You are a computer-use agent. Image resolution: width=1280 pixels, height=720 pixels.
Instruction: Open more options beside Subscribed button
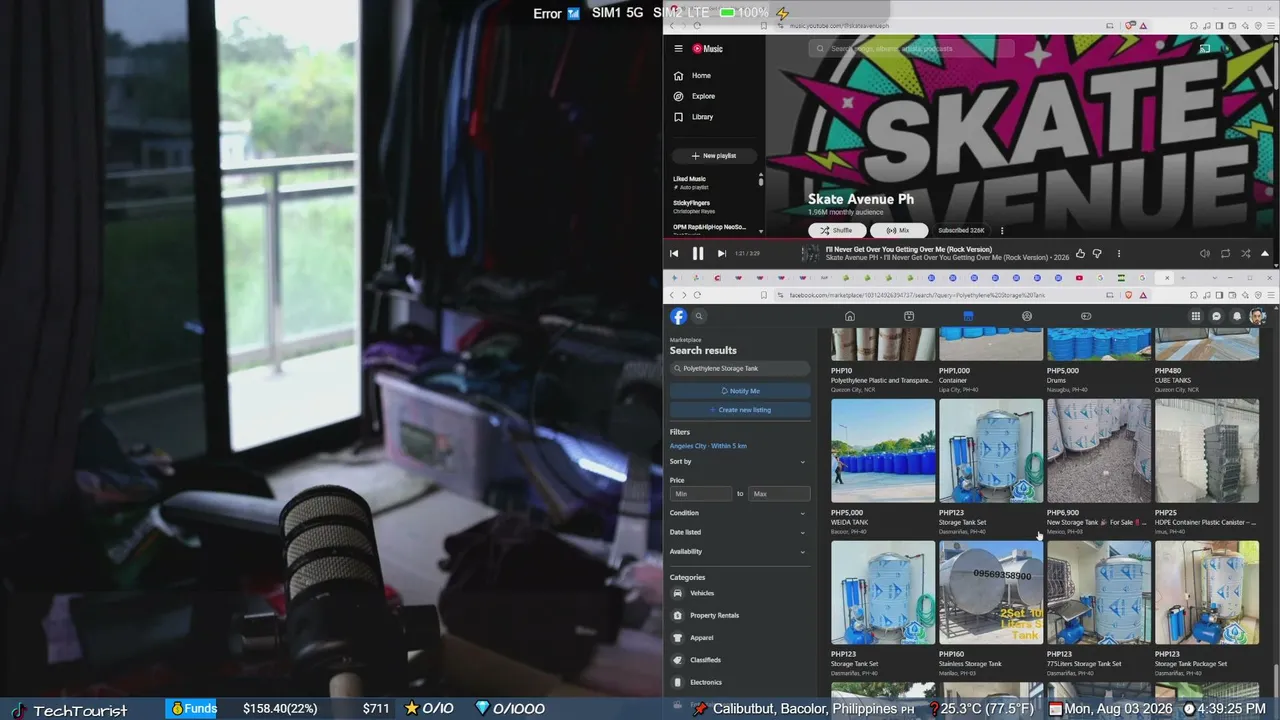coord(1002,230)
